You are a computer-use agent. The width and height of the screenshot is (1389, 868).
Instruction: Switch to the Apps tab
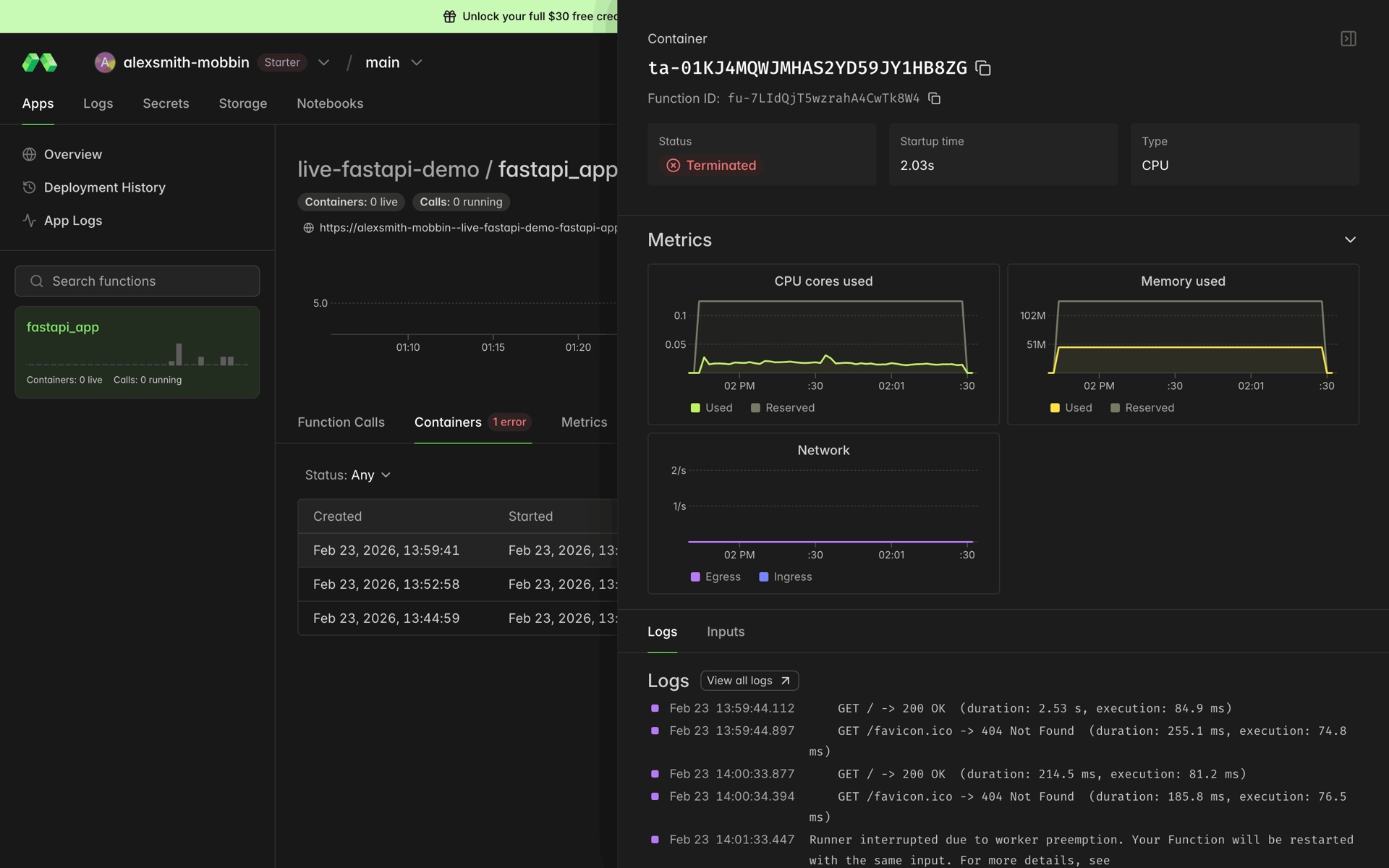[38, 103]
